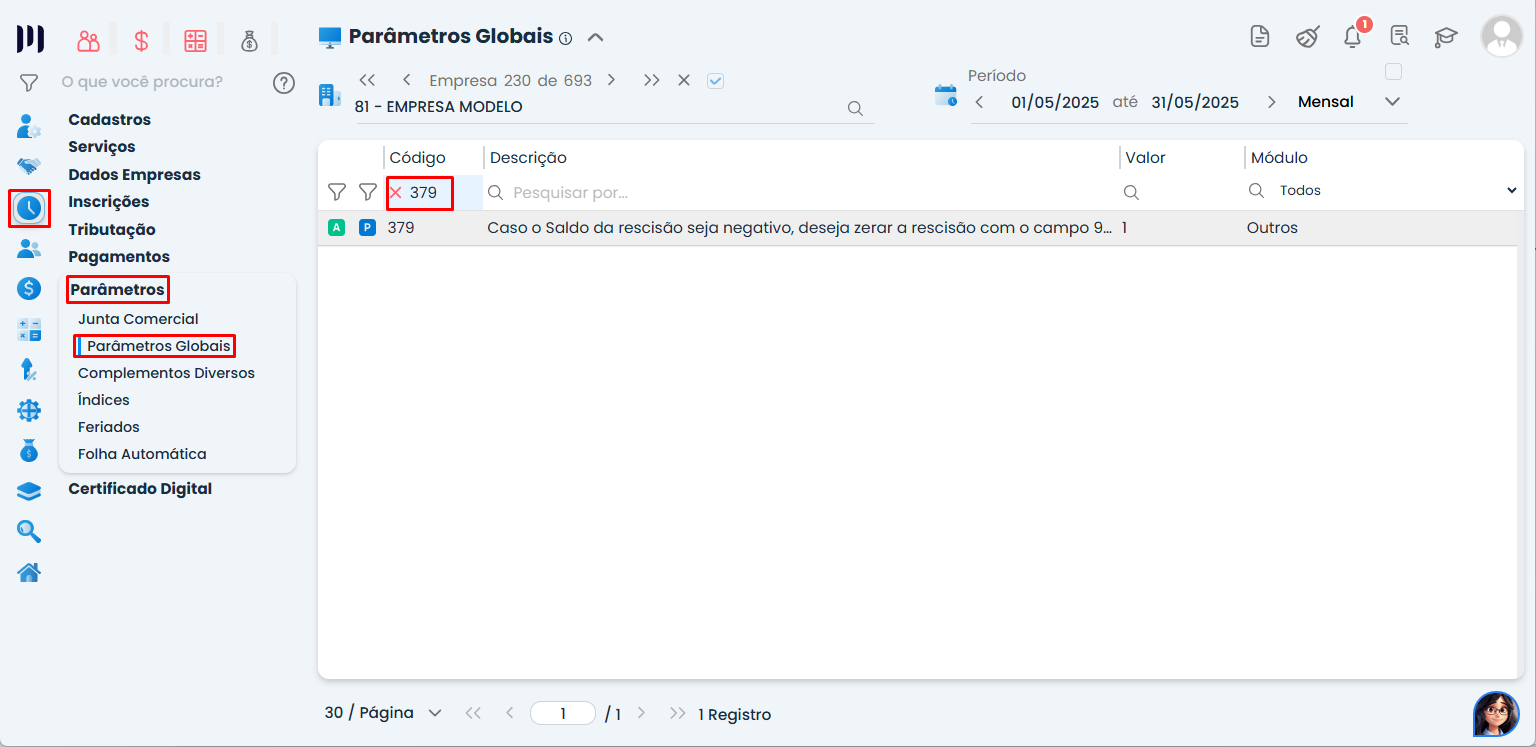The height and width of the screenshot is (747, 1536).
Task: Check the box above the period selector
Action: click(1393, 72)
